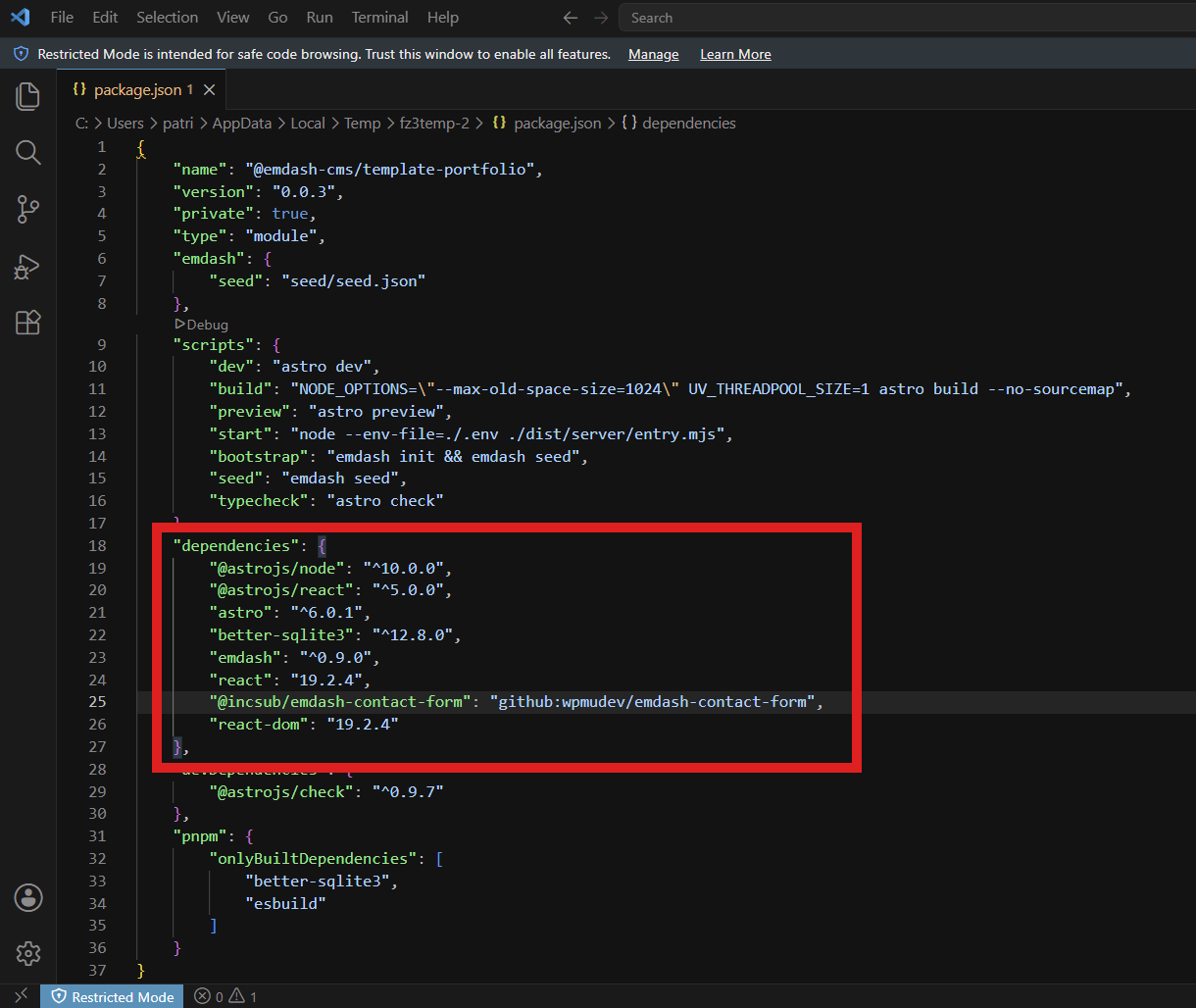1196x1008 pixels.
Task: Click the "esbuild" array entry
Action: click(285, 903)
